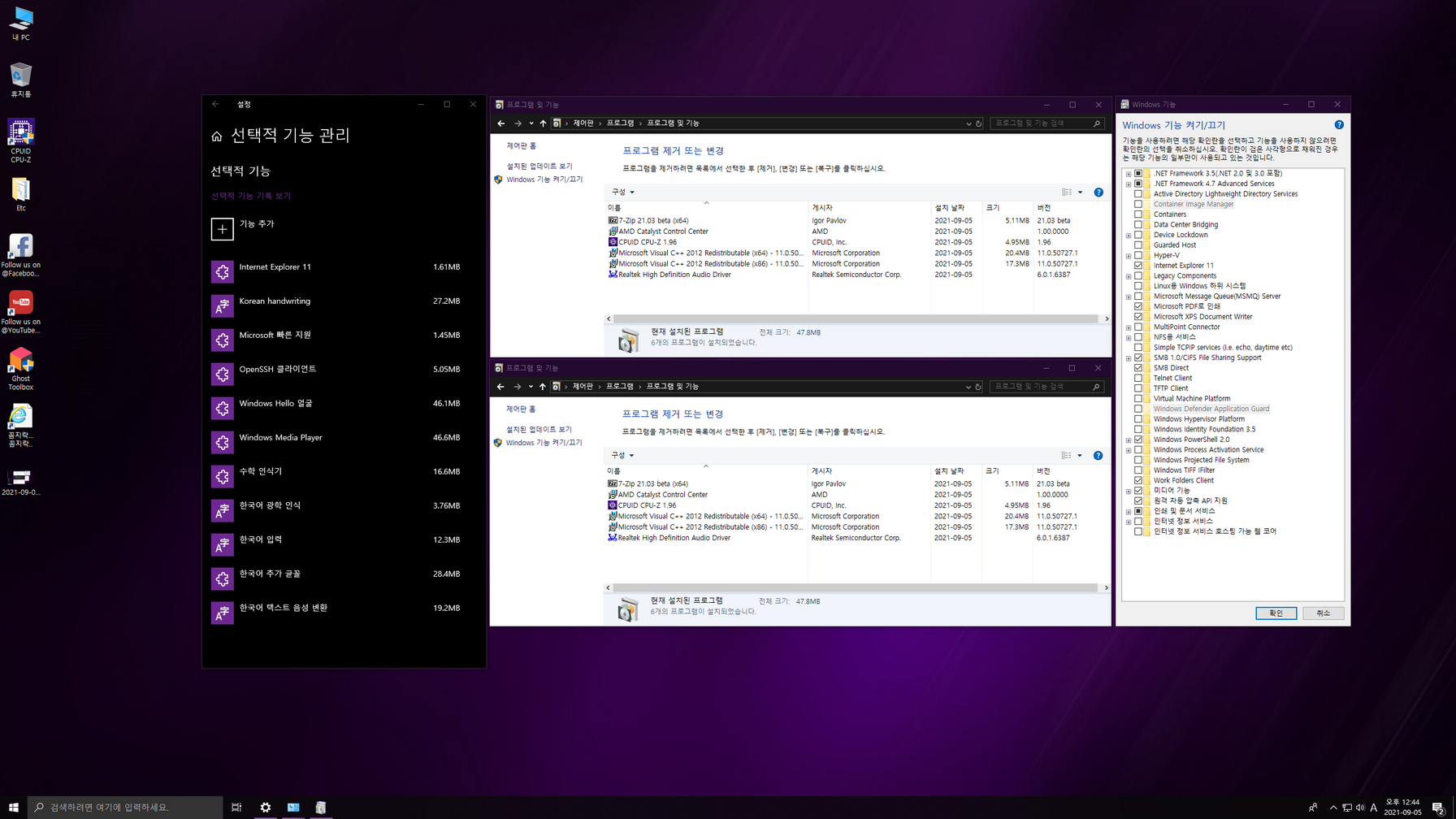Viewport: 1456px width, 819px height.
Task: Click the taskbar search box
Action: tap(126, 808)
